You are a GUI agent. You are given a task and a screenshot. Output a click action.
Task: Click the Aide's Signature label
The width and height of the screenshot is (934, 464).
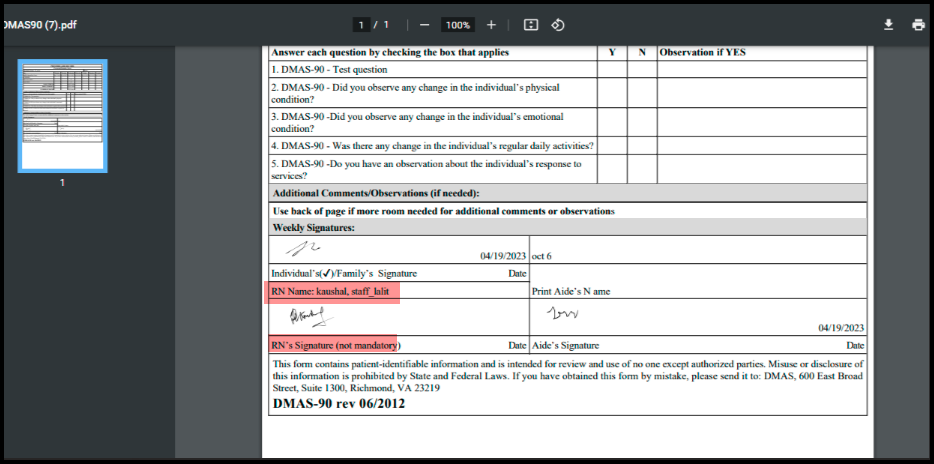(x=565, y=345)
